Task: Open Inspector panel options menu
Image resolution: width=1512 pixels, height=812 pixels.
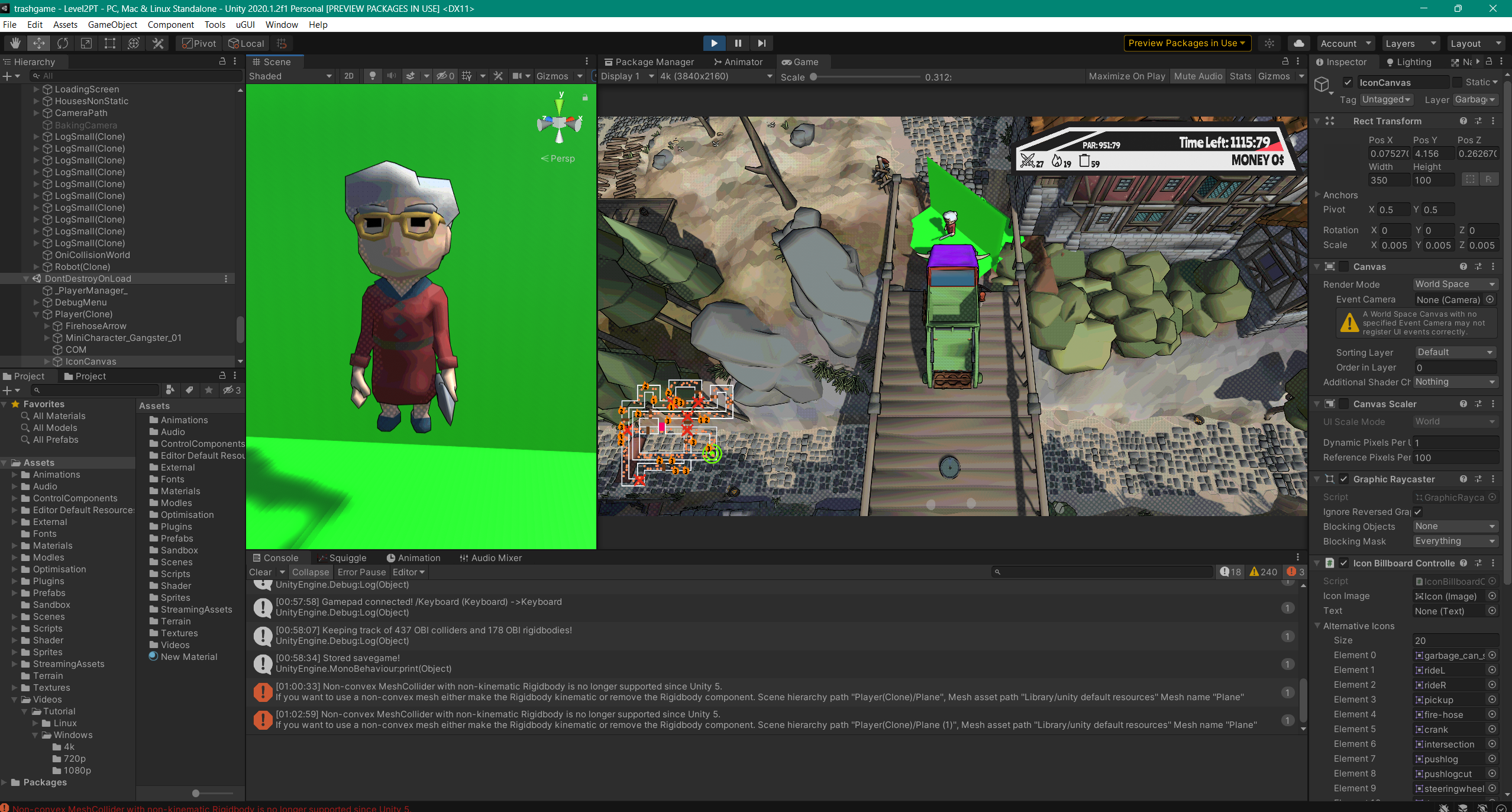Action: 1501,62
